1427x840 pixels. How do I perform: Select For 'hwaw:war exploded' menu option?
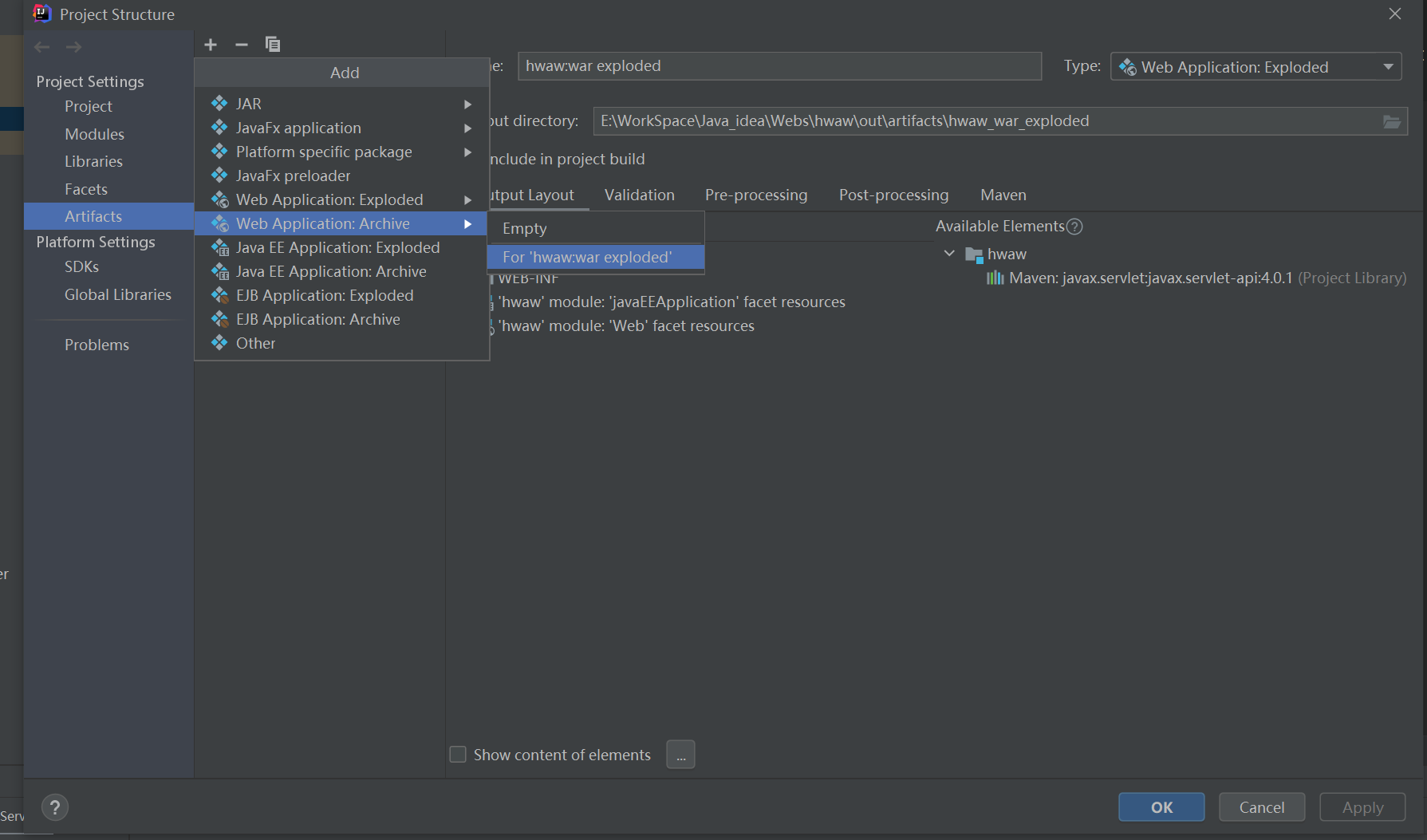(x=587, y=257)
